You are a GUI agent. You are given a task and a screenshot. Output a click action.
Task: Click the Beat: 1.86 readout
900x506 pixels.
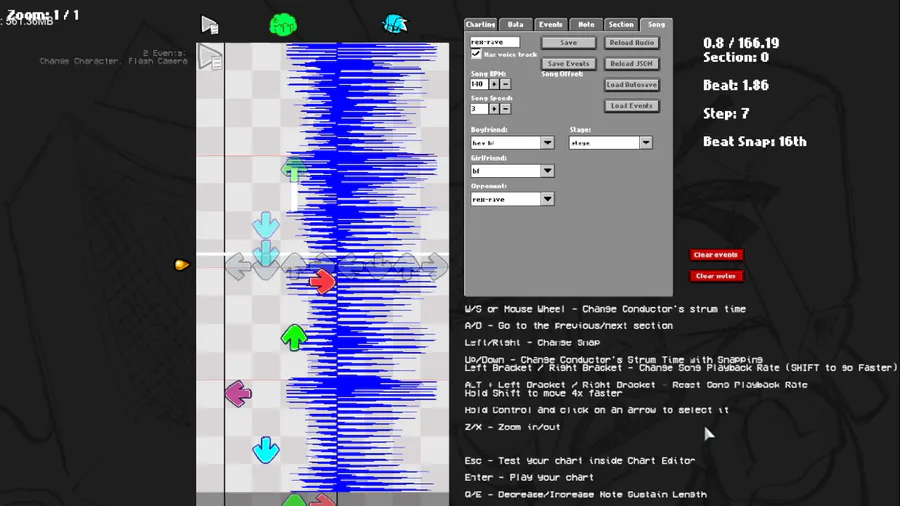[736, 85]
